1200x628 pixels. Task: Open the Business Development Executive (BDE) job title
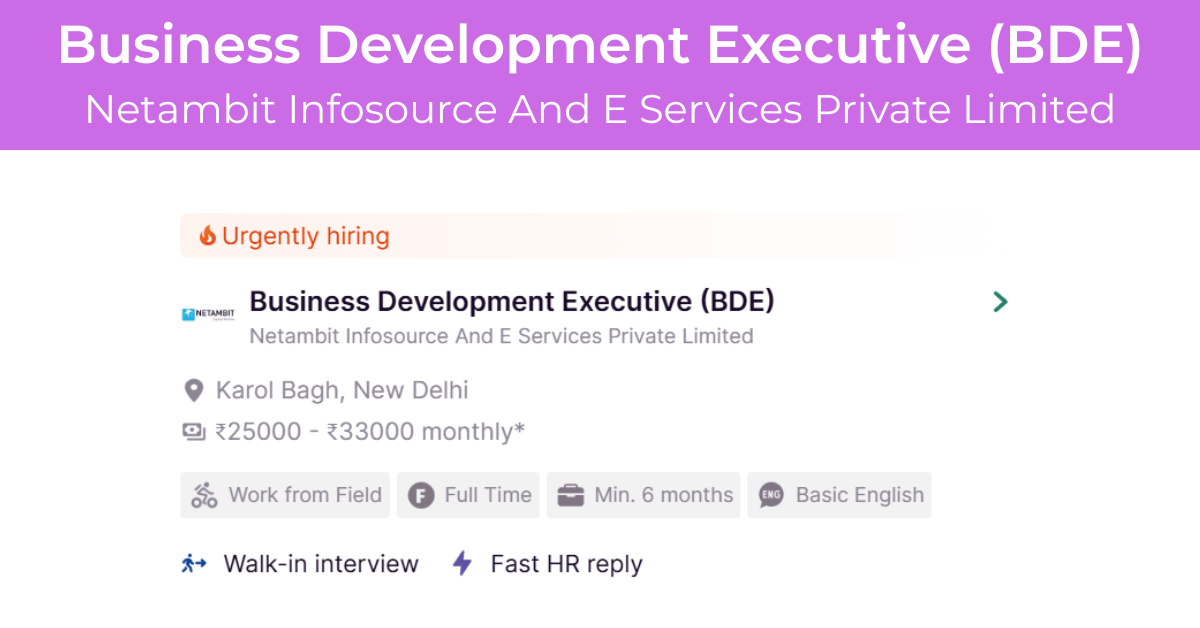coord(512,301)
